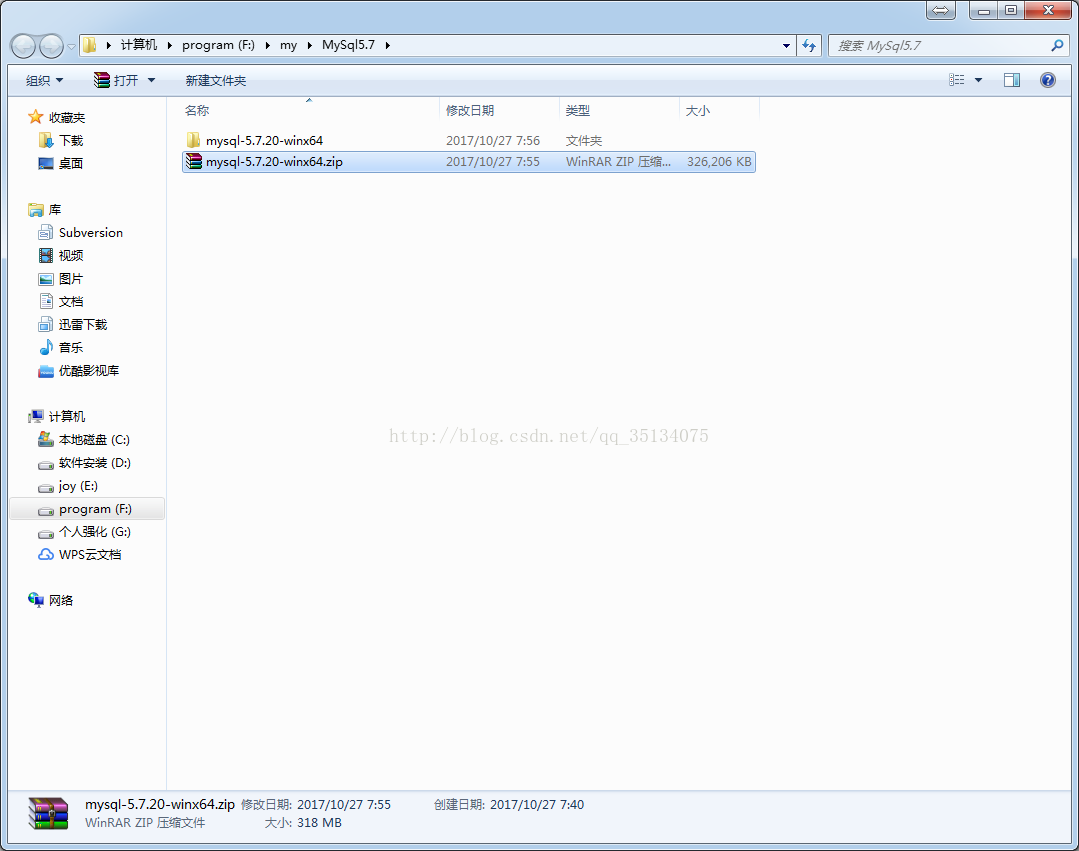Open the 组织 menu
1079x851 pixels.
tap(44, 80)
